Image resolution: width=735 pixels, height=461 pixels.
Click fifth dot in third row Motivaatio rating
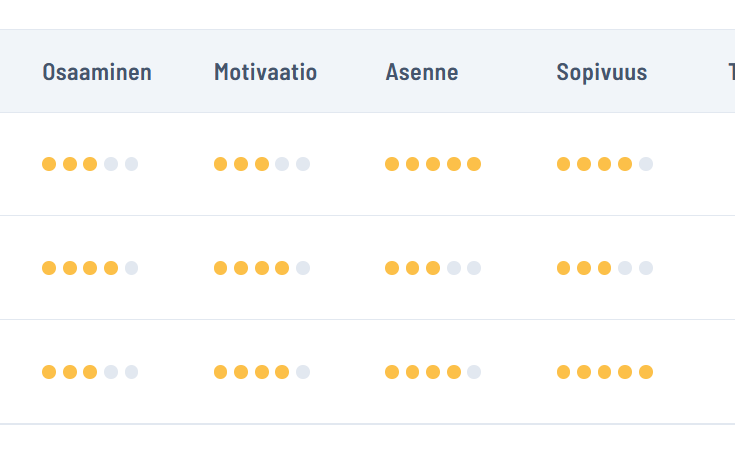[303, 372]
